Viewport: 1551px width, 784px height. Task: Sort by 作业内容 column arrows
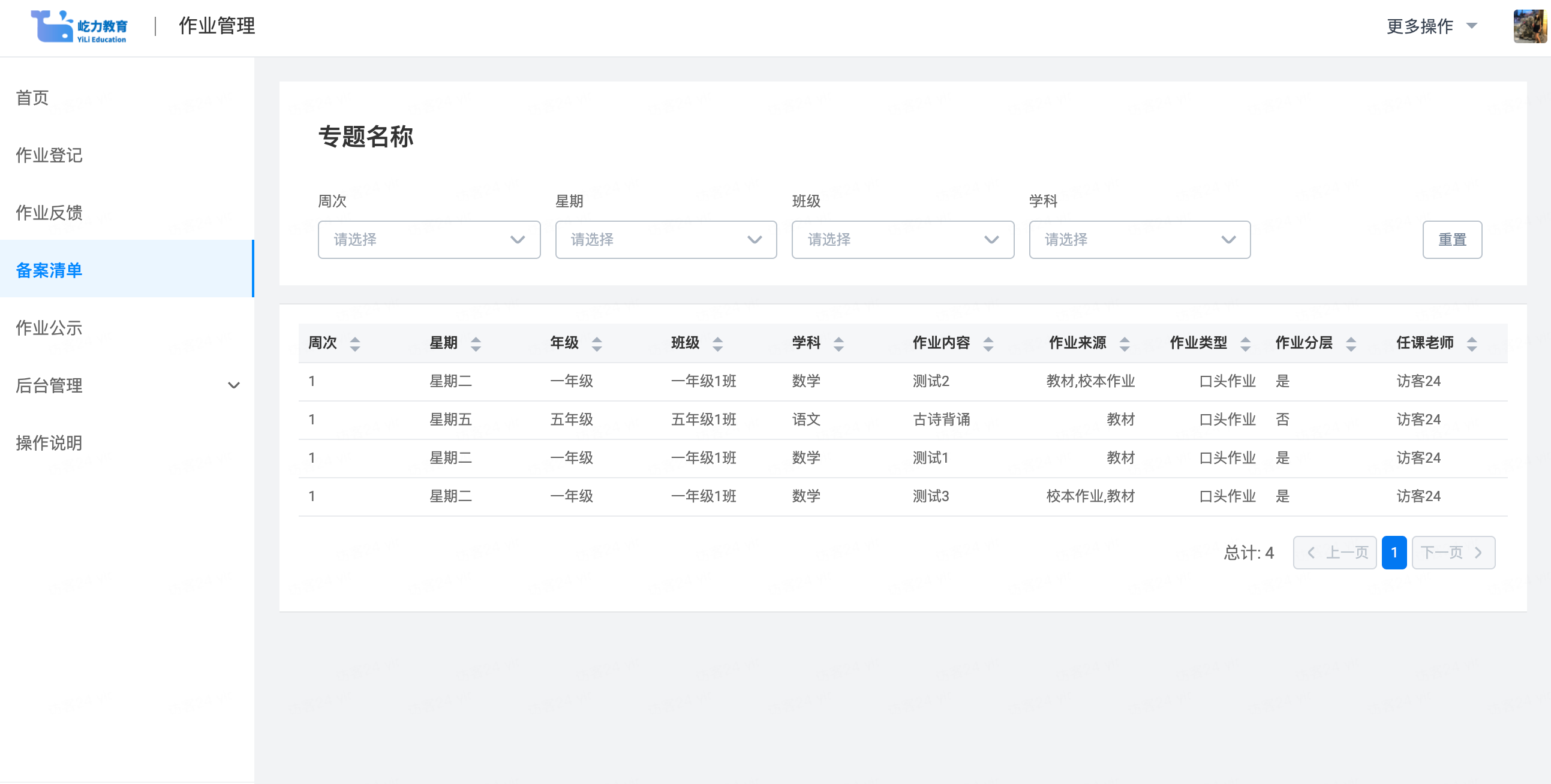point(988,343)
